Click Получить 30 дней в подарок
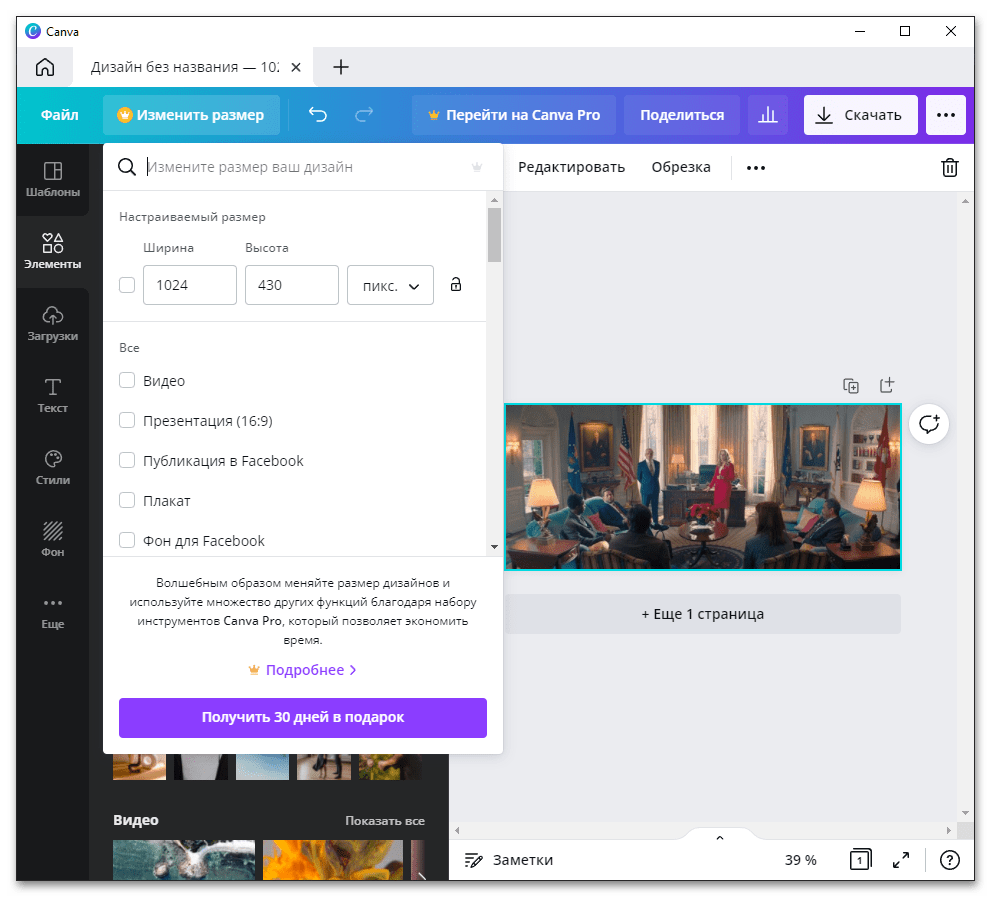Image resolution: width=991 pixels, height=897 pixels. coord(303,717)
